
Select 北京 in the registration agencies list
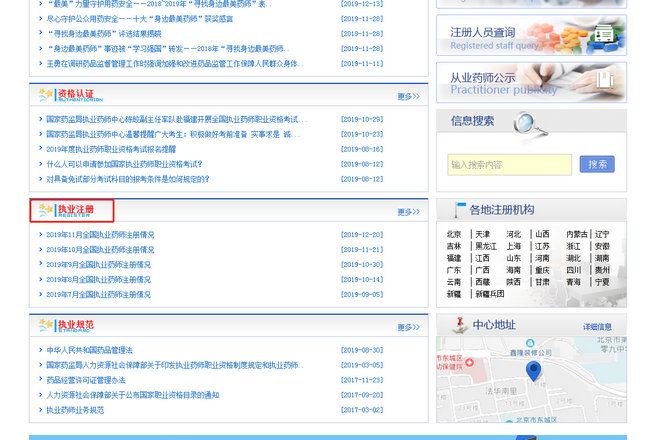(x=454, y=234)
